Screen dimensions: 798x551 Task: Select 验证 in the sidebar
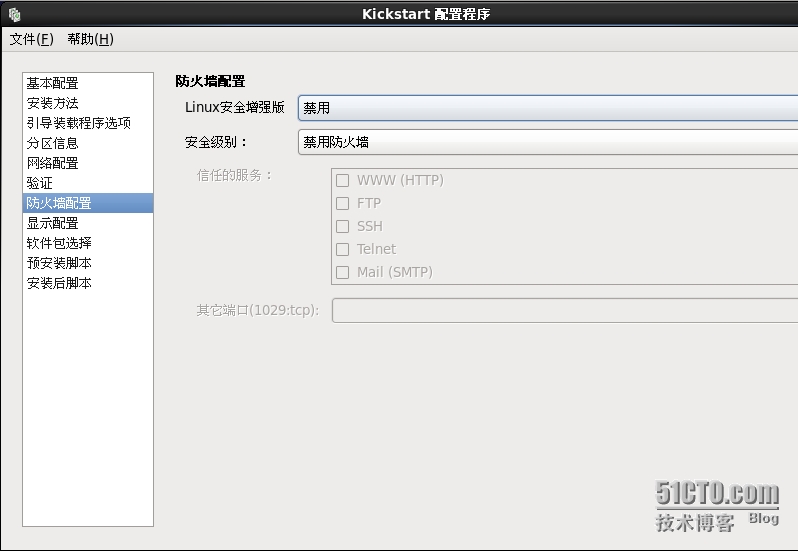[x=88, y=183]
